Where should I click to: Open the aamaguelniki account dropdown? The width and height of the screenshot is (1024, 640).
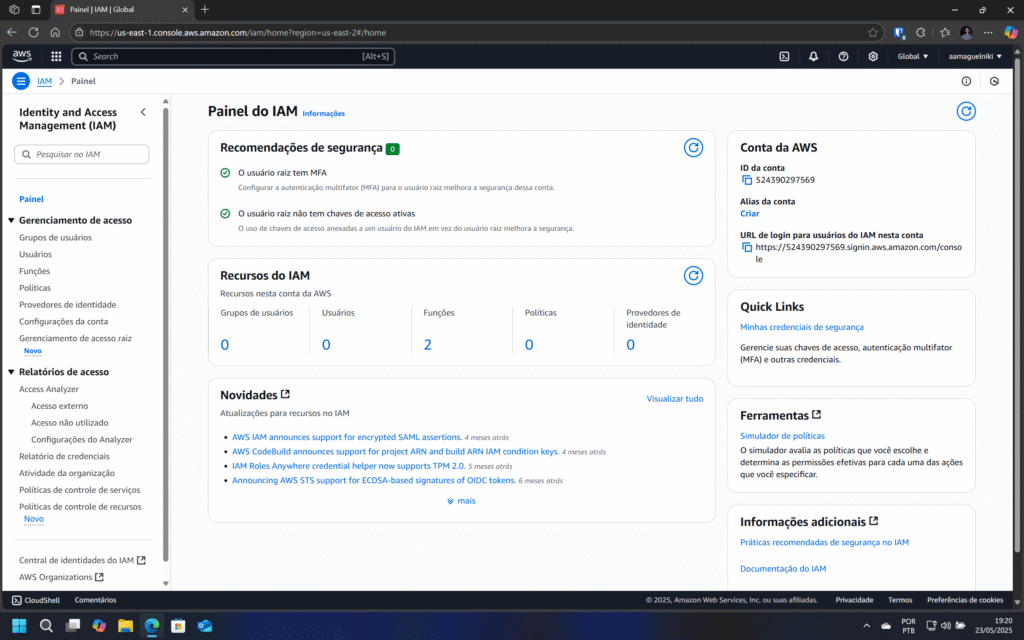tap(975, 57)
